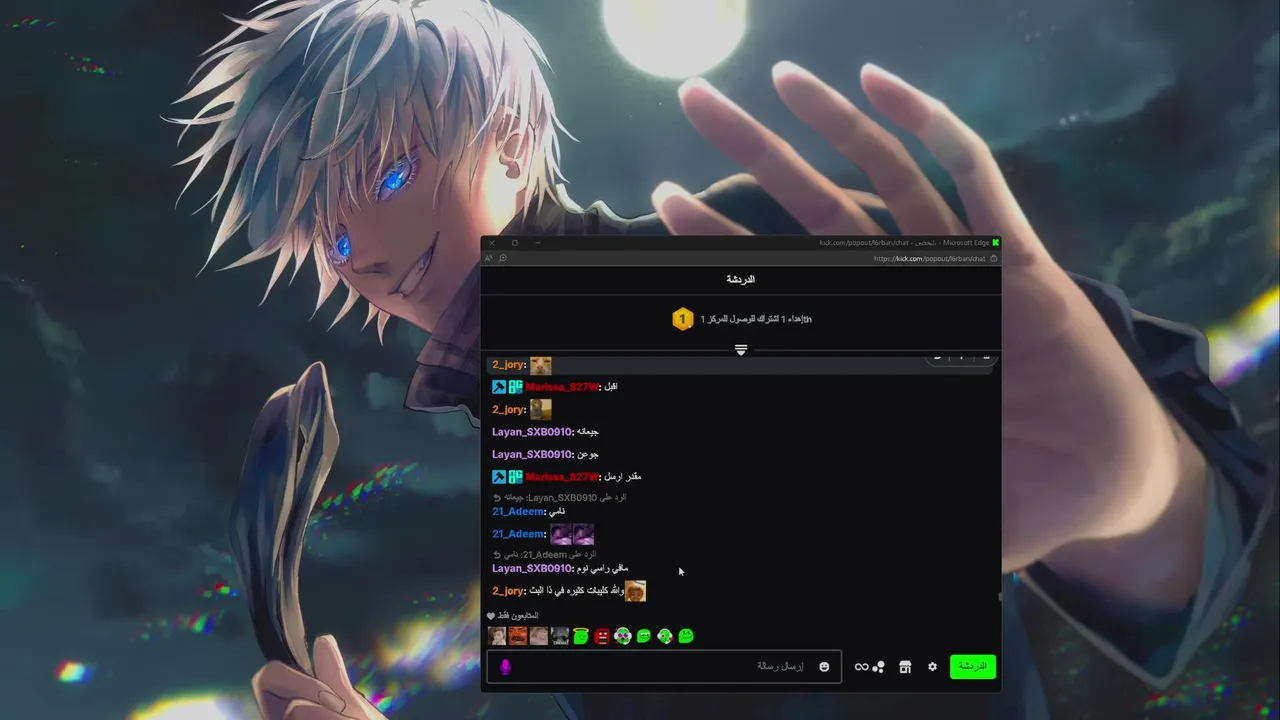Insert the third light-skinned face emote
The width and height of the screenshot is (1280, 720).
539,636
